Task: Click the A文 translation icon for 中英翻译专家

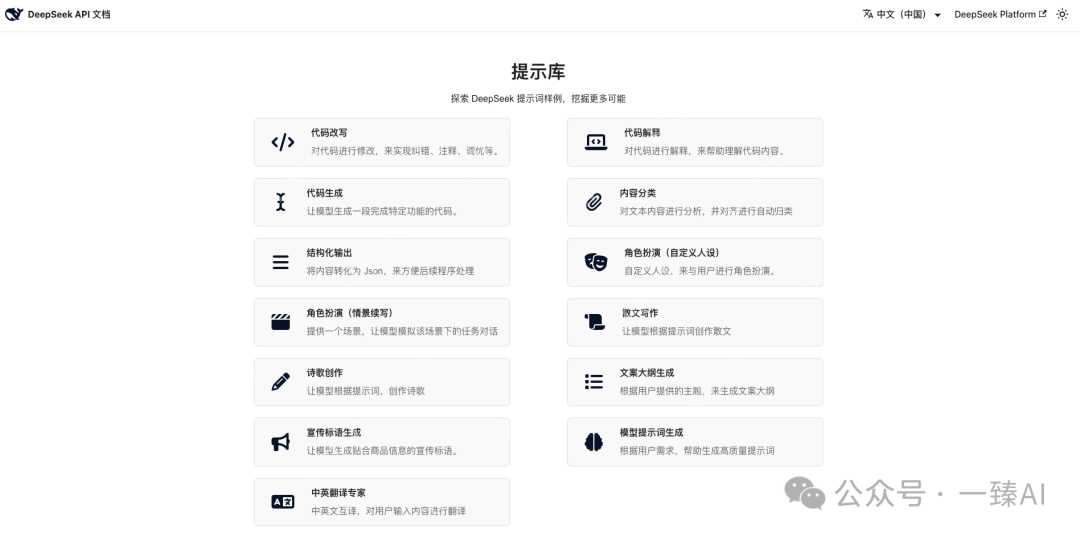Action: pos(282,502)
